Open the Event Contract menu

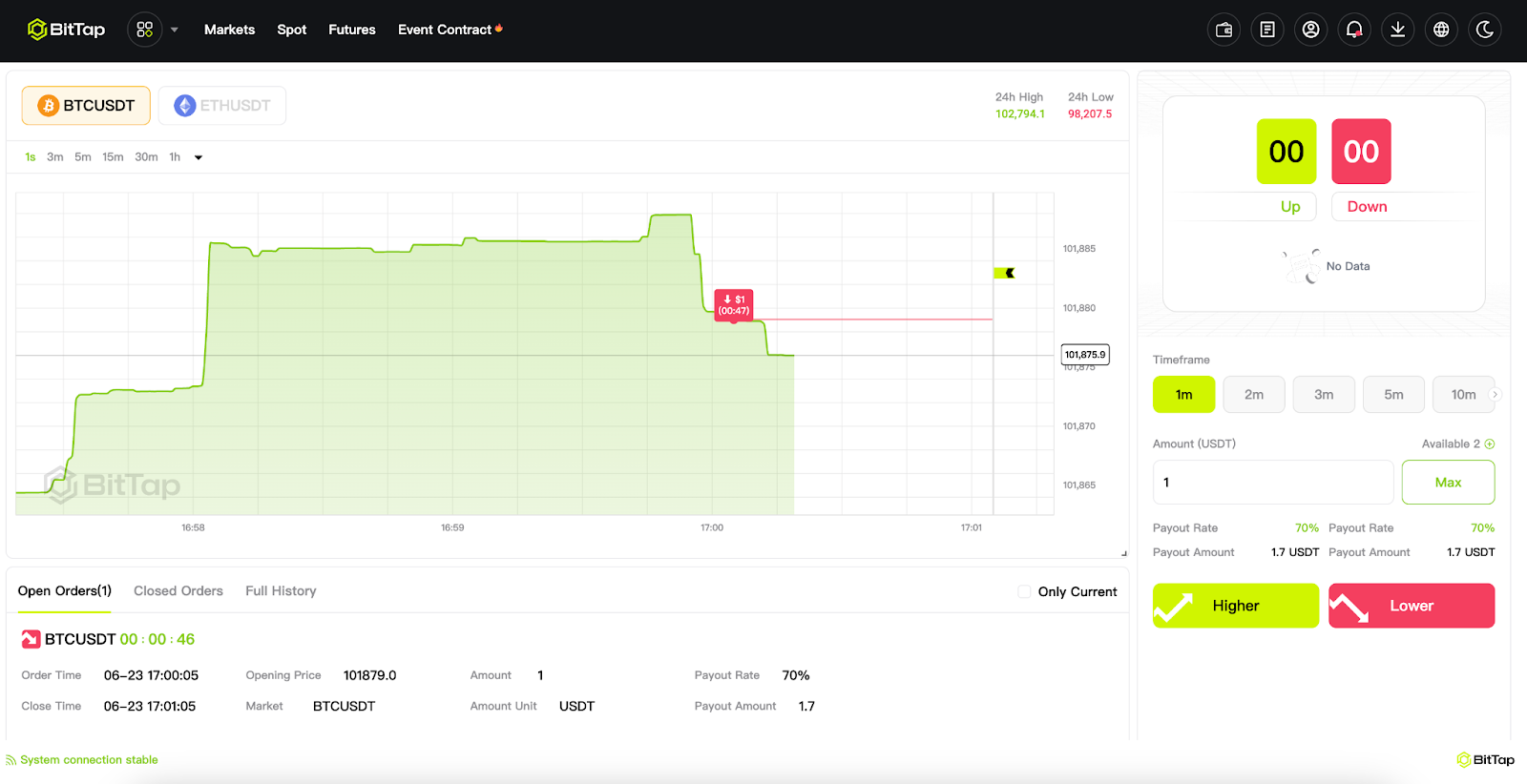445,30
